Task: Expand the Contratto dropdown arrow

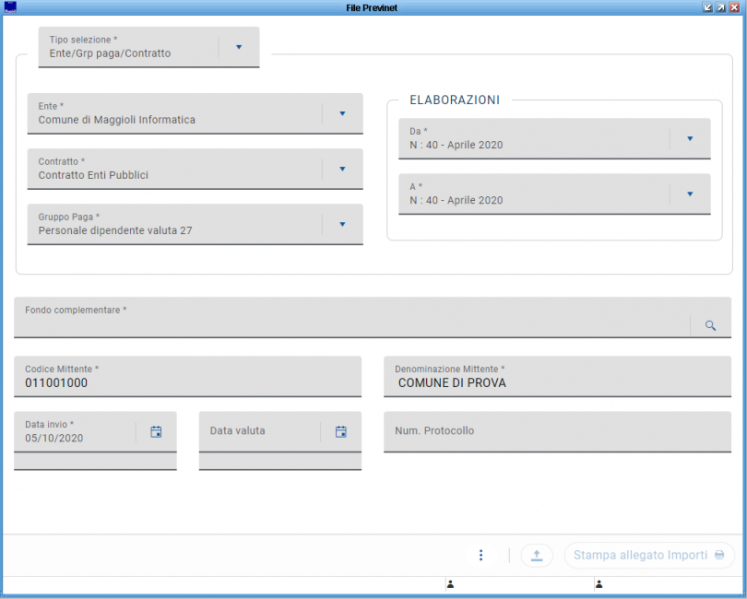Action: pyautogui.click(x=342, y=169)
